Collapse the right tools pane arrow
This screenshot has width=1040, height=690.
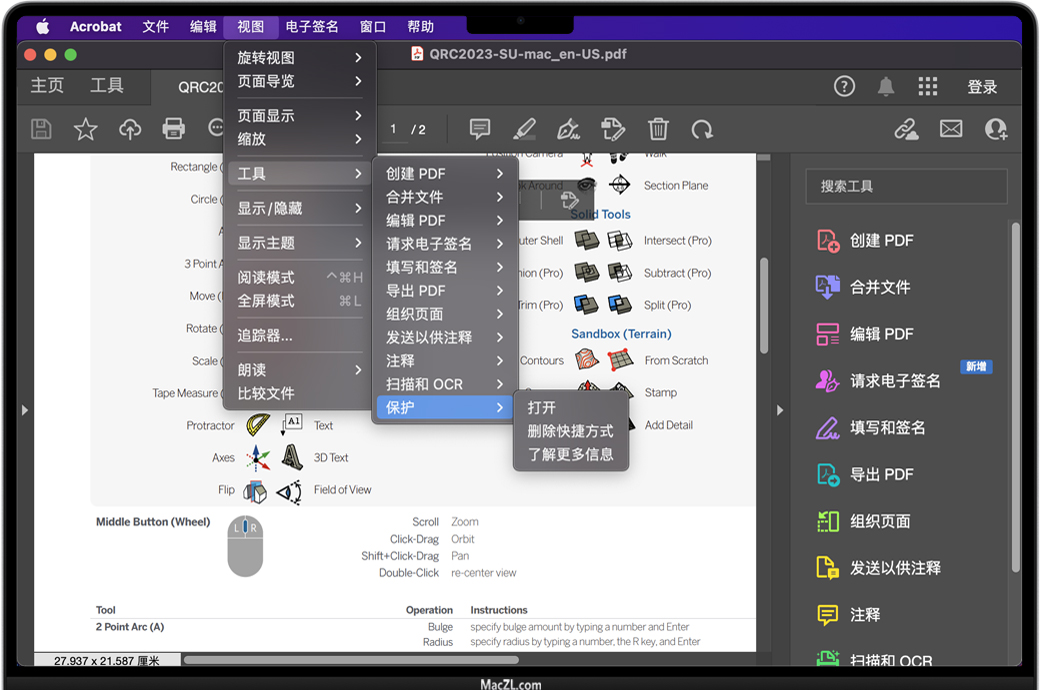(780, 410)
